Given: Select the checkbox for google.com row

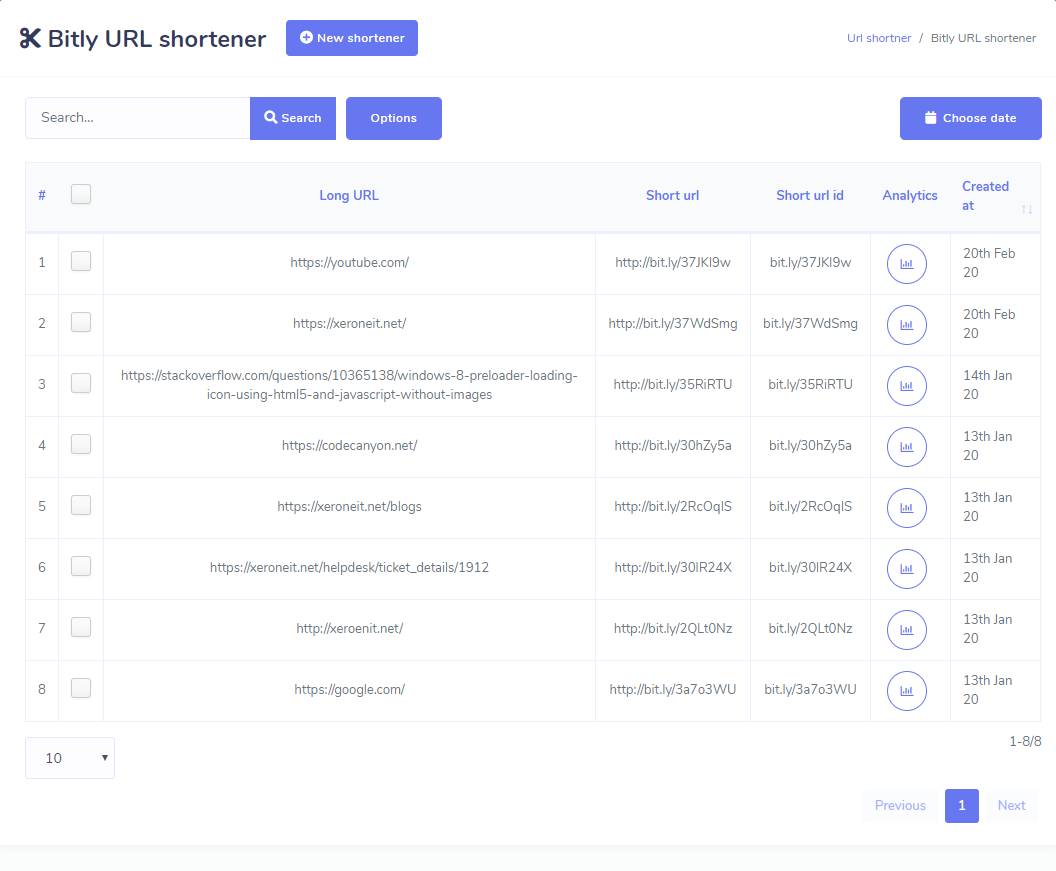Looking at the screenshot, I should pos(81,688).
